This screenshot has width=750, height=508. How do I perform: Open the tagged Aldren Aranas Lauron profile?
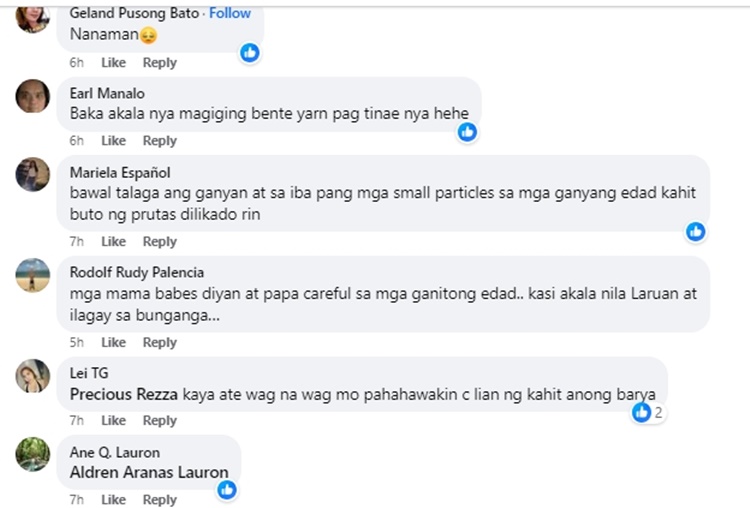click(149, 472)
